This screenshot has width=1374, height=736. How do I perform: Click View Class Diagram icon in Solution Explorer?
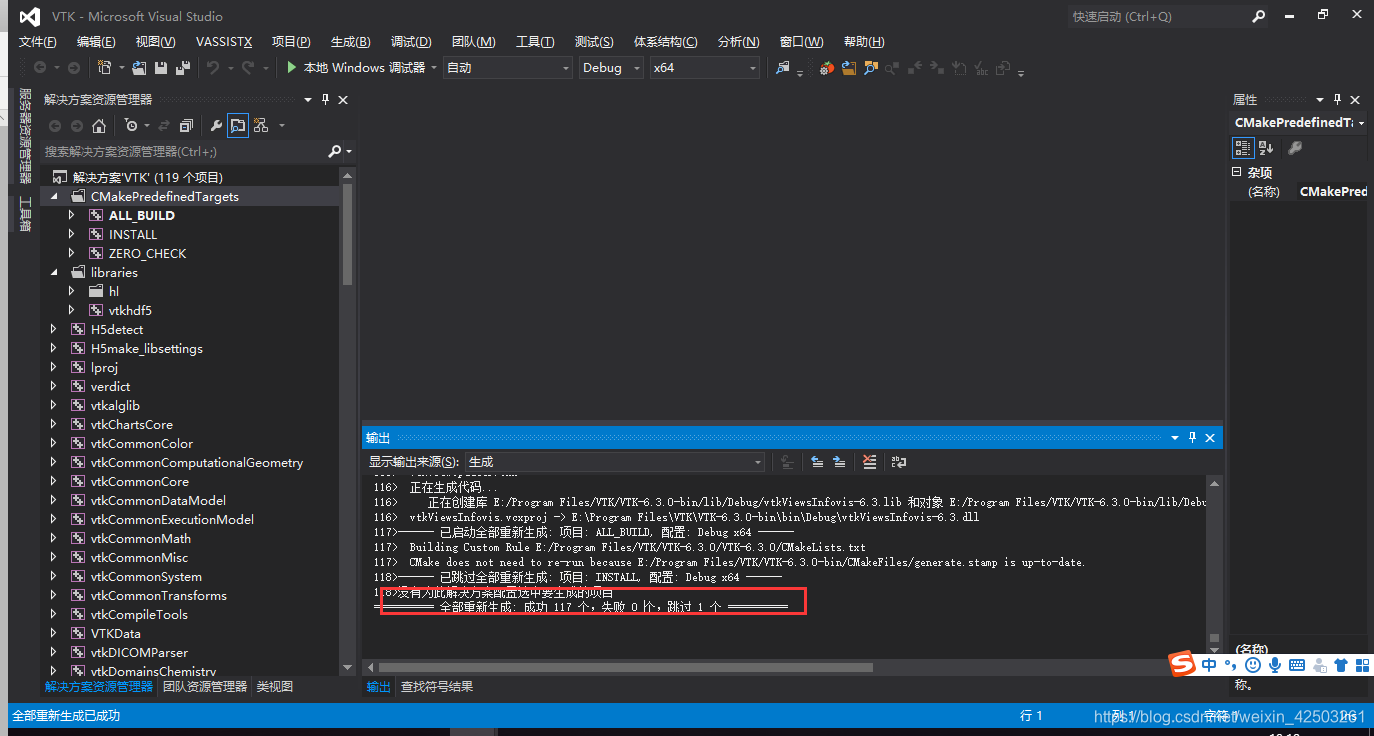coord(261,125)
